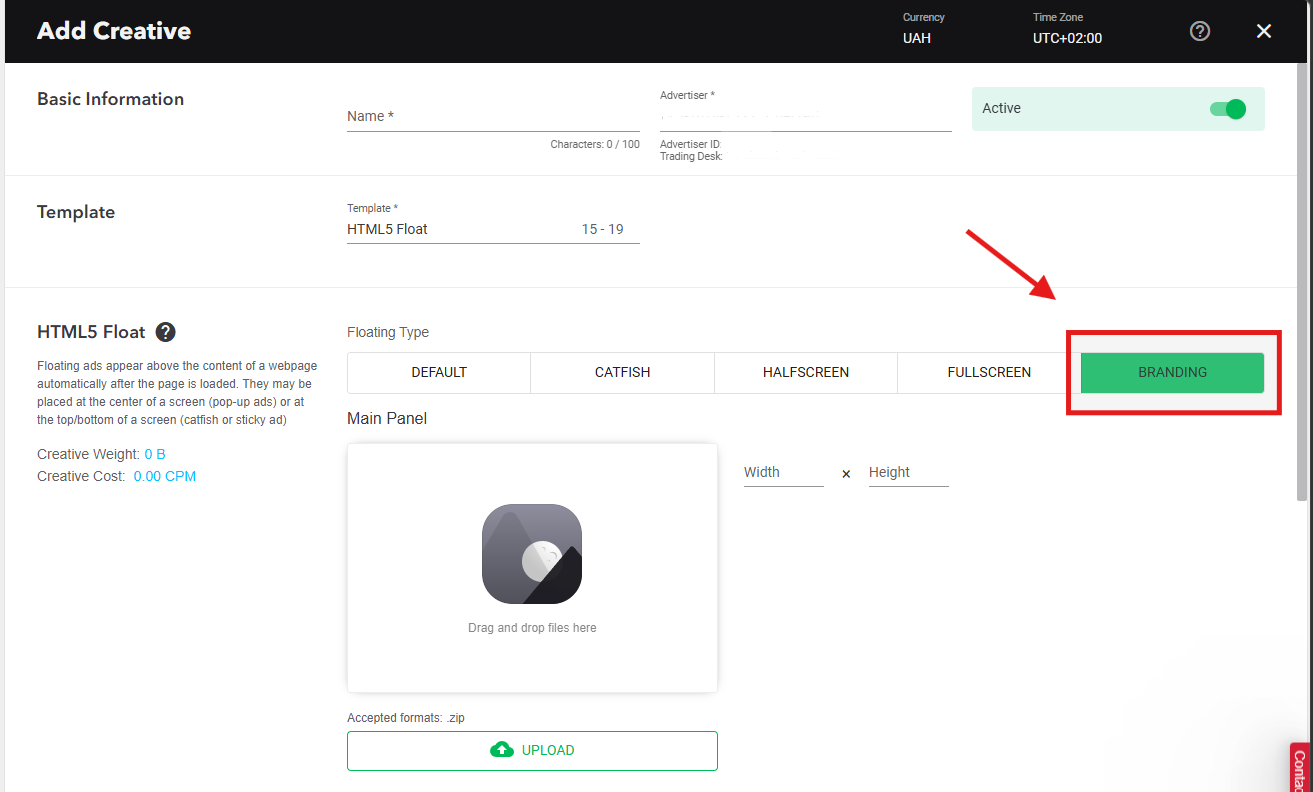Focus the Height input field

pyautogui.click(x=908, y=472)
